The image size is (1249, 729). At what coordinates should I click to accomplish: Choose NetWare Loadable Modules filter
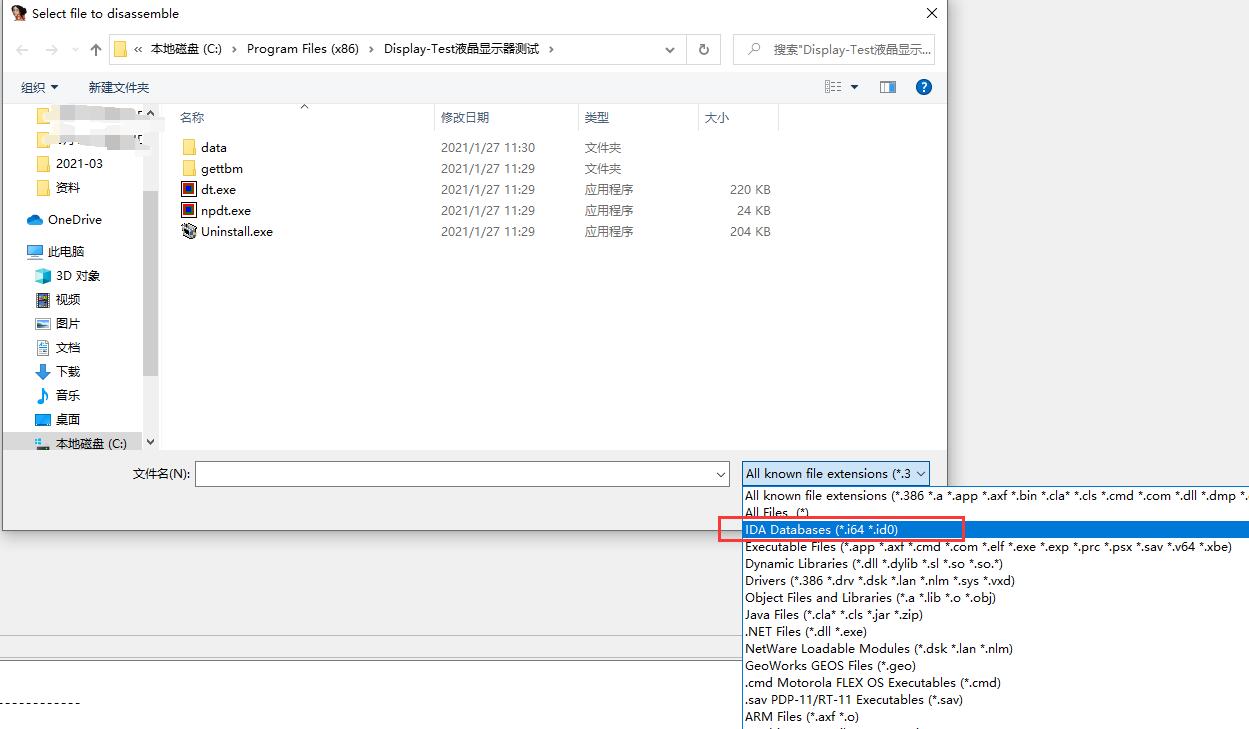[x=995, y=648]
